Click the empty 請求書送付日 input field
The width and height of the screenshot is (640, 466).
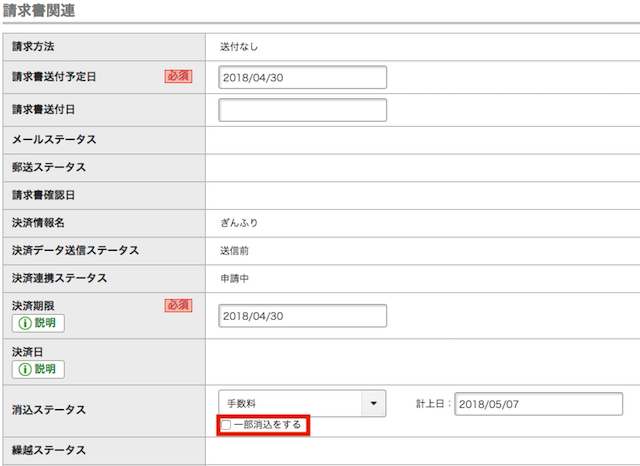pos(302,110)
